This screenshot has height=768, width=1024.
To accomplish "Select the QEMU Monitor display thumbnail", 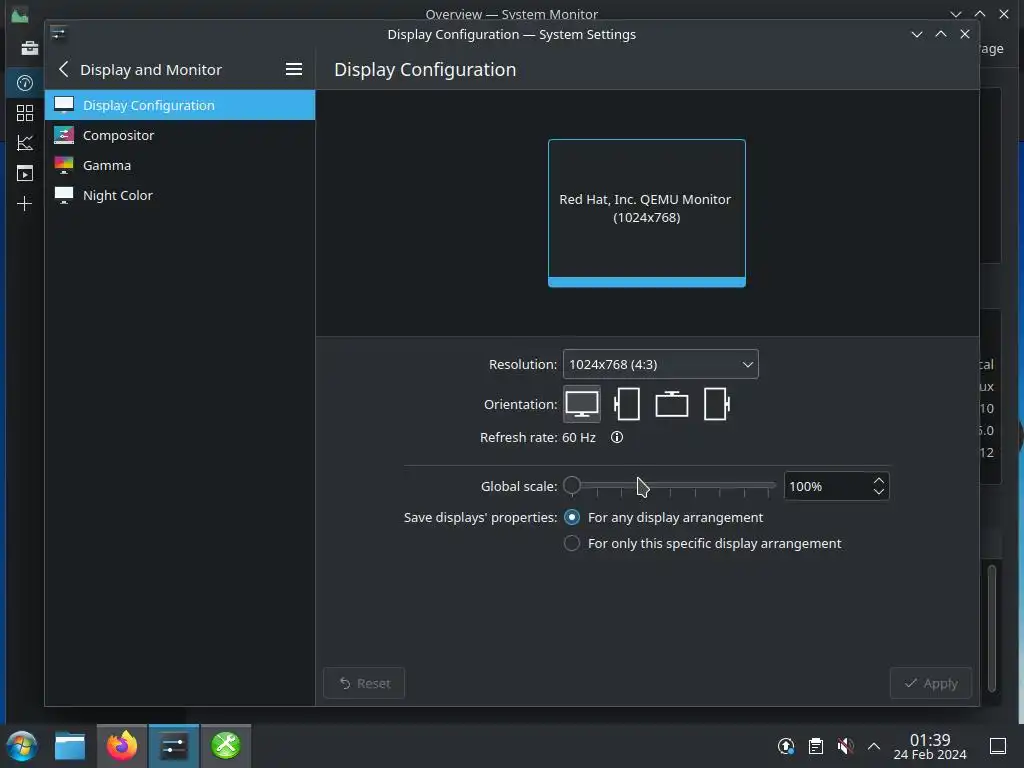I will pos(647,213).
